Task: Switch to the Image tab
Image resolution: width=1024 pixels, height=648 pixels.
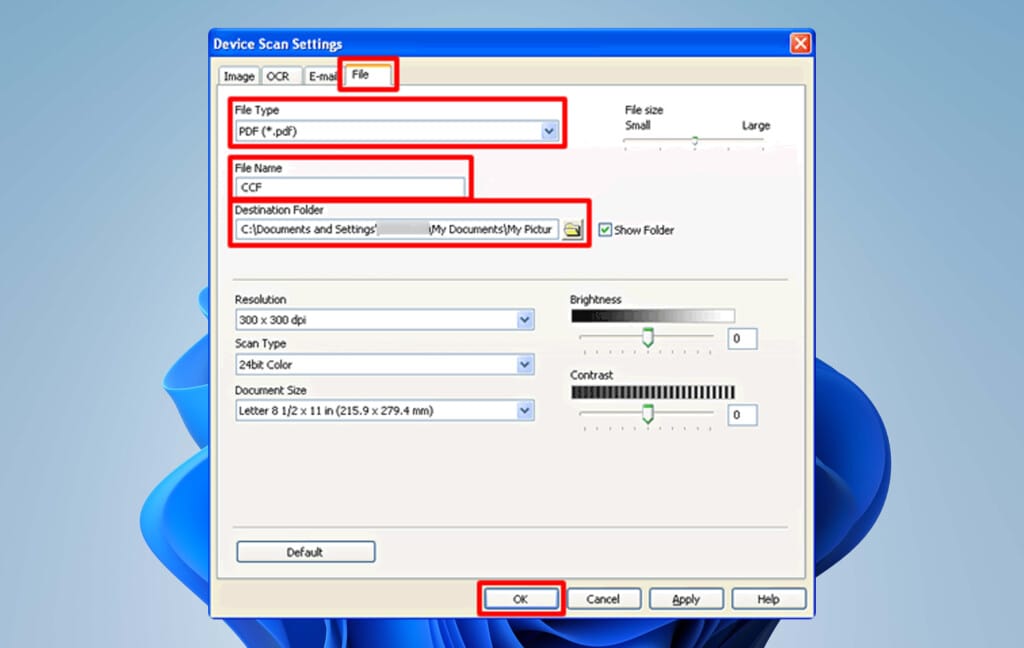Action: 239,76
